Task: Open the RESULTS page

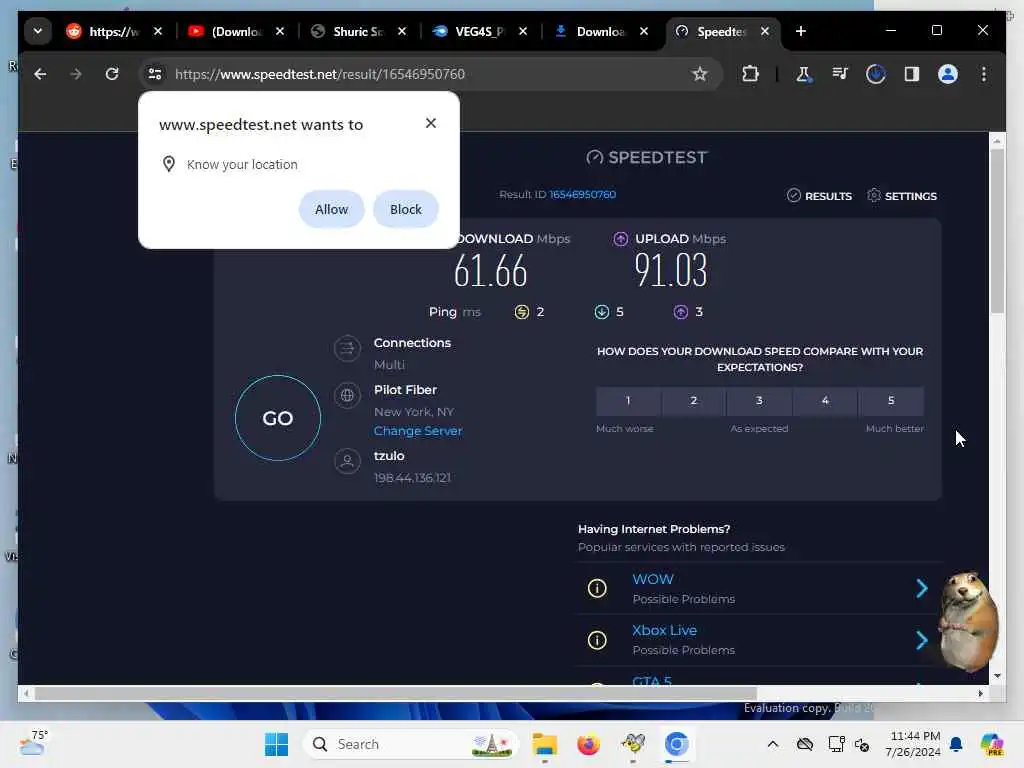Action: click(x=819, y=196)
